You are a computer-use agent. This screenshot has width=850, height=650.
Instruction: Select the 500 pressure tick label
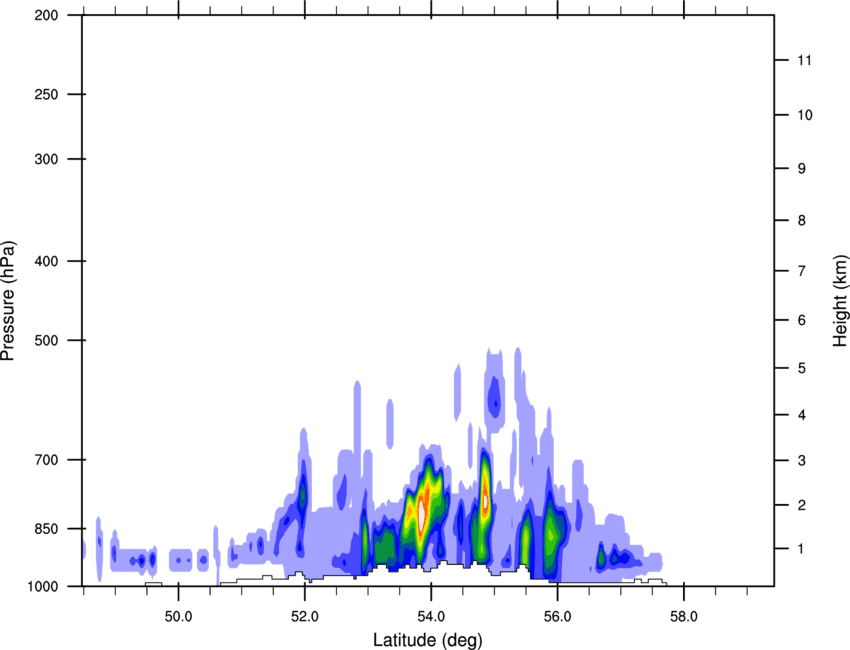[46, 340]
